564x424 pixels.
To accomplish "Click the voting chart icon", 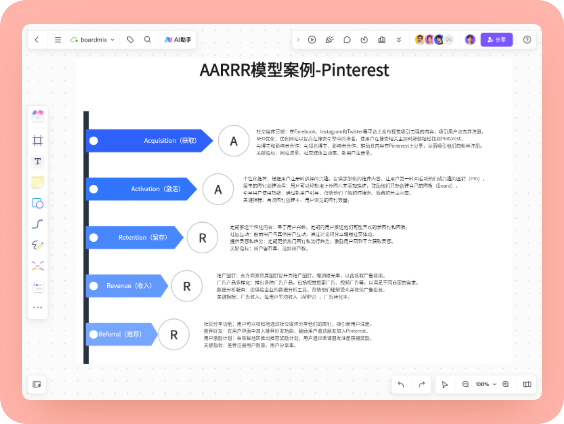I will 382,40.
